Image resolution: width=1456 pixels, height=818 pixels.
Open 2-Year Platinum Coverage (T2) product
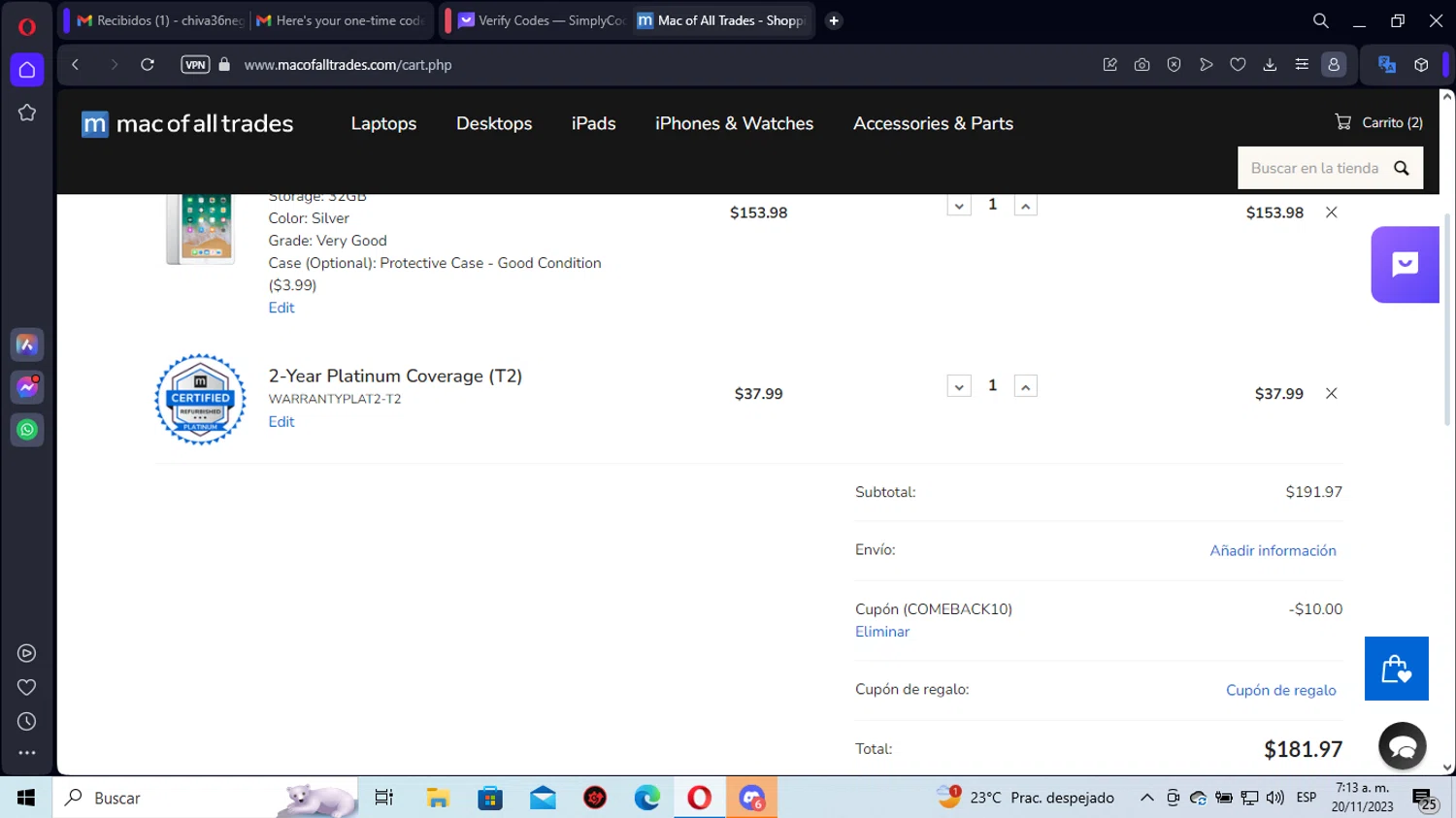pyautogui.click(x=395, y=376)
